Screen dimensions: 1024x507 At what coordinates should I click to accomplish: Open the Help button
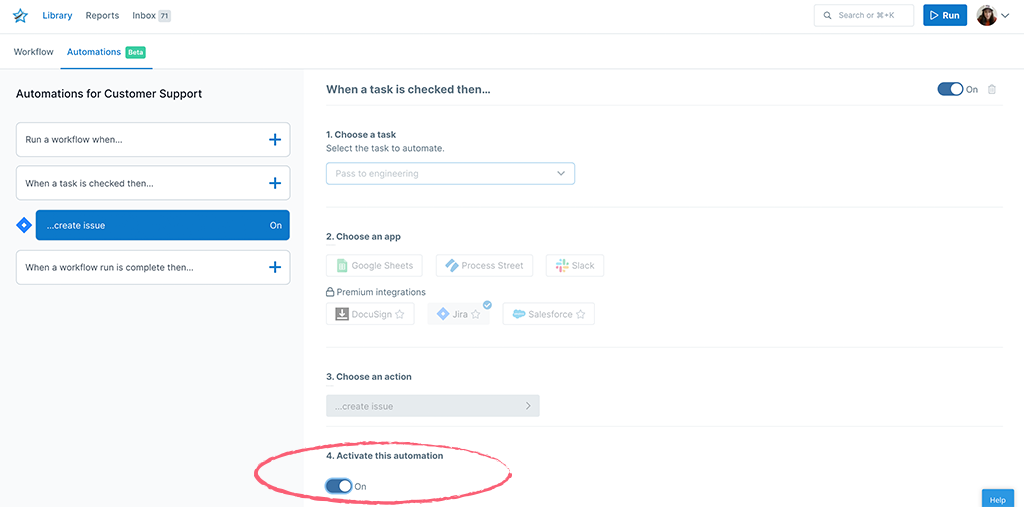(x=998, y=499)
